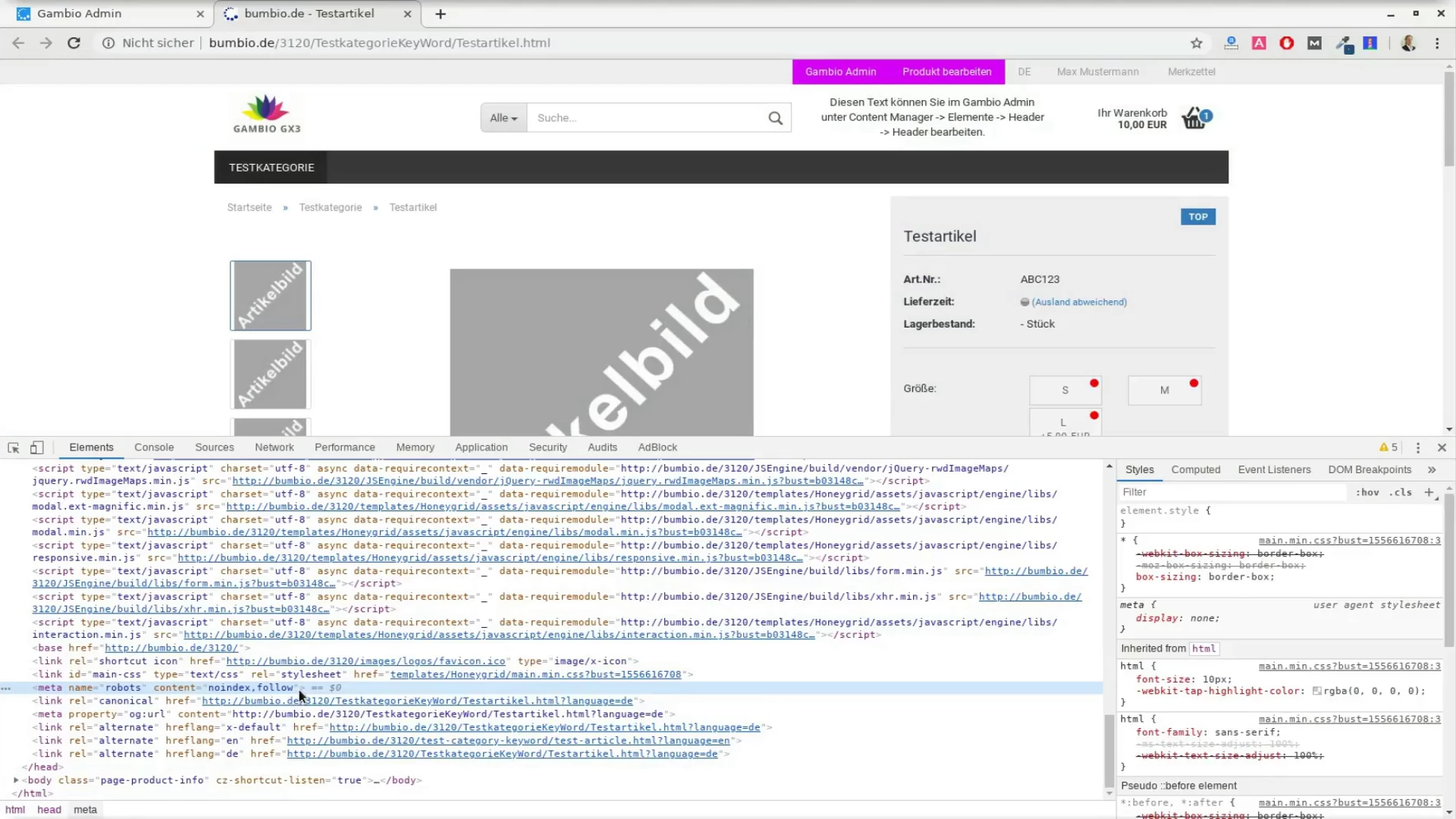Click the Opera red O extension icon
Screen dimensions: 1456x819
point(1287,43)
